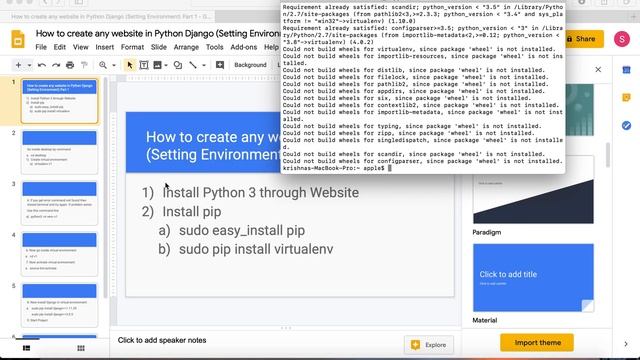Add a comment
The image size is (640, 360).
tap(220, 65)
